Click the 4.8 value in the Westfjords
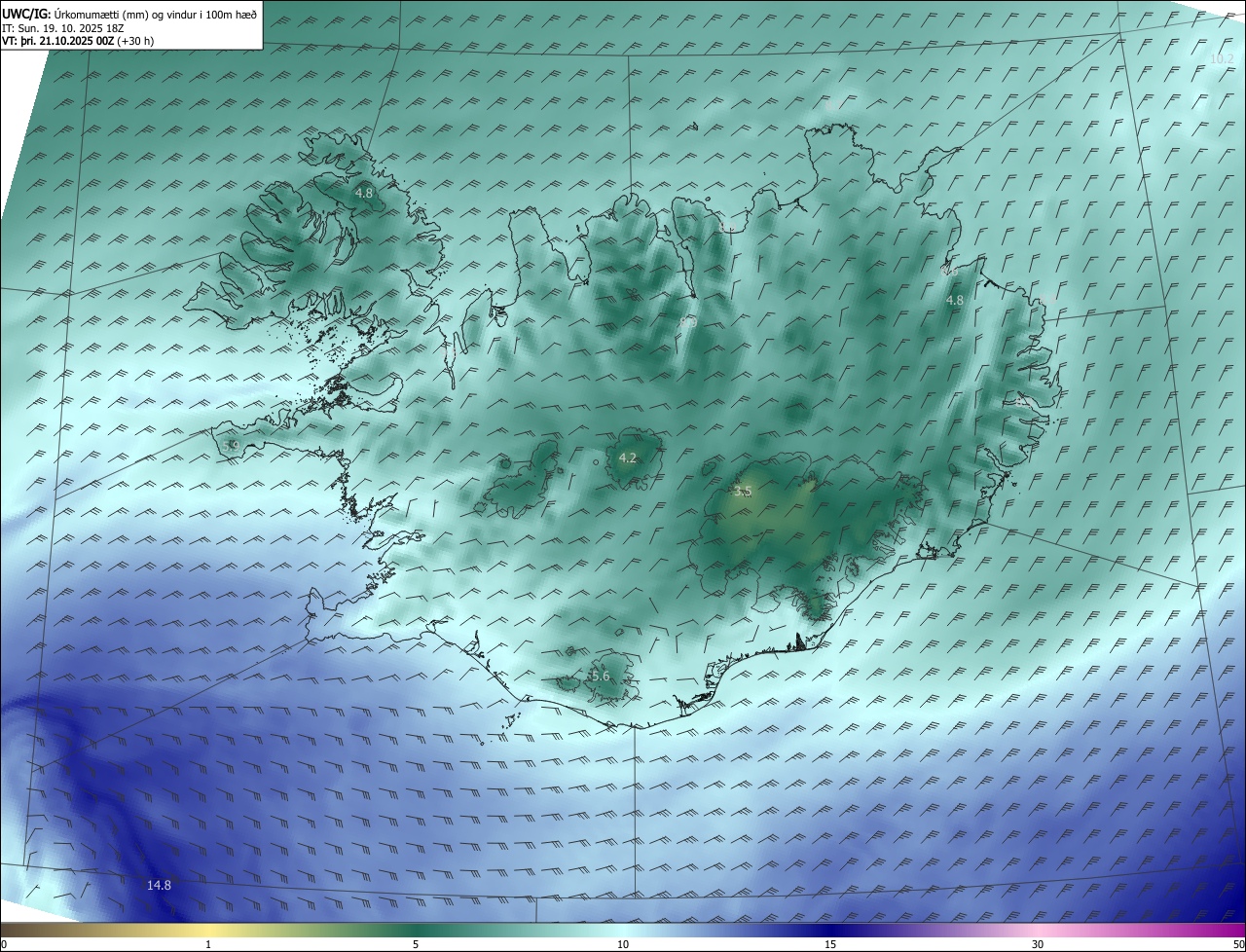The height and width of the screenshot is (952, 1246). pos(364,193)
